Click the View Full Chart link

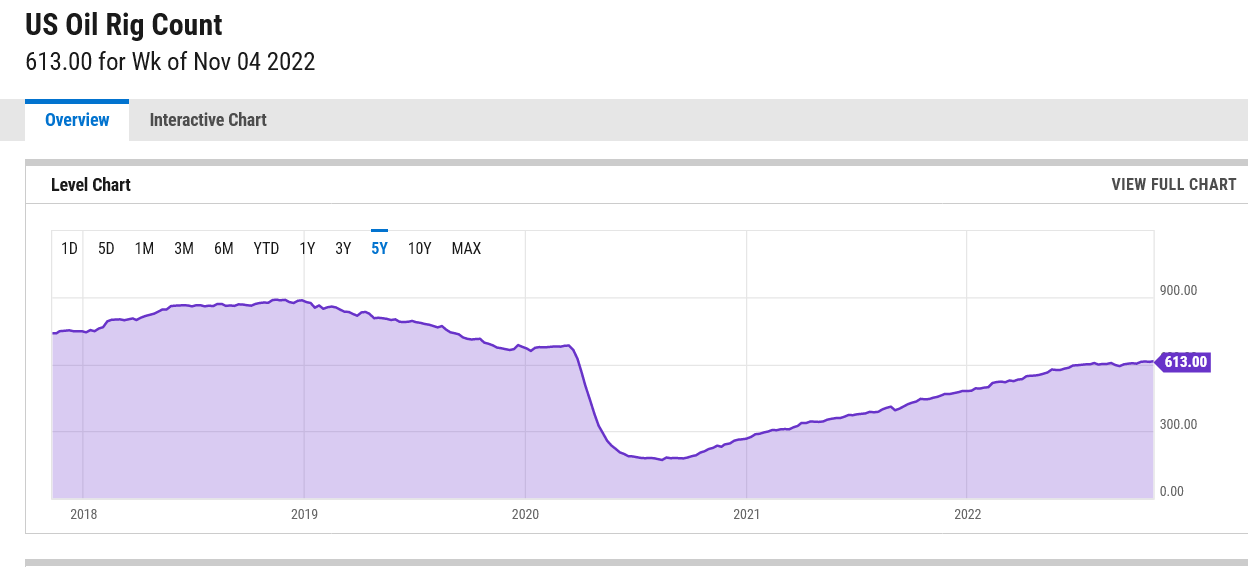click(x=1173, y=184)
